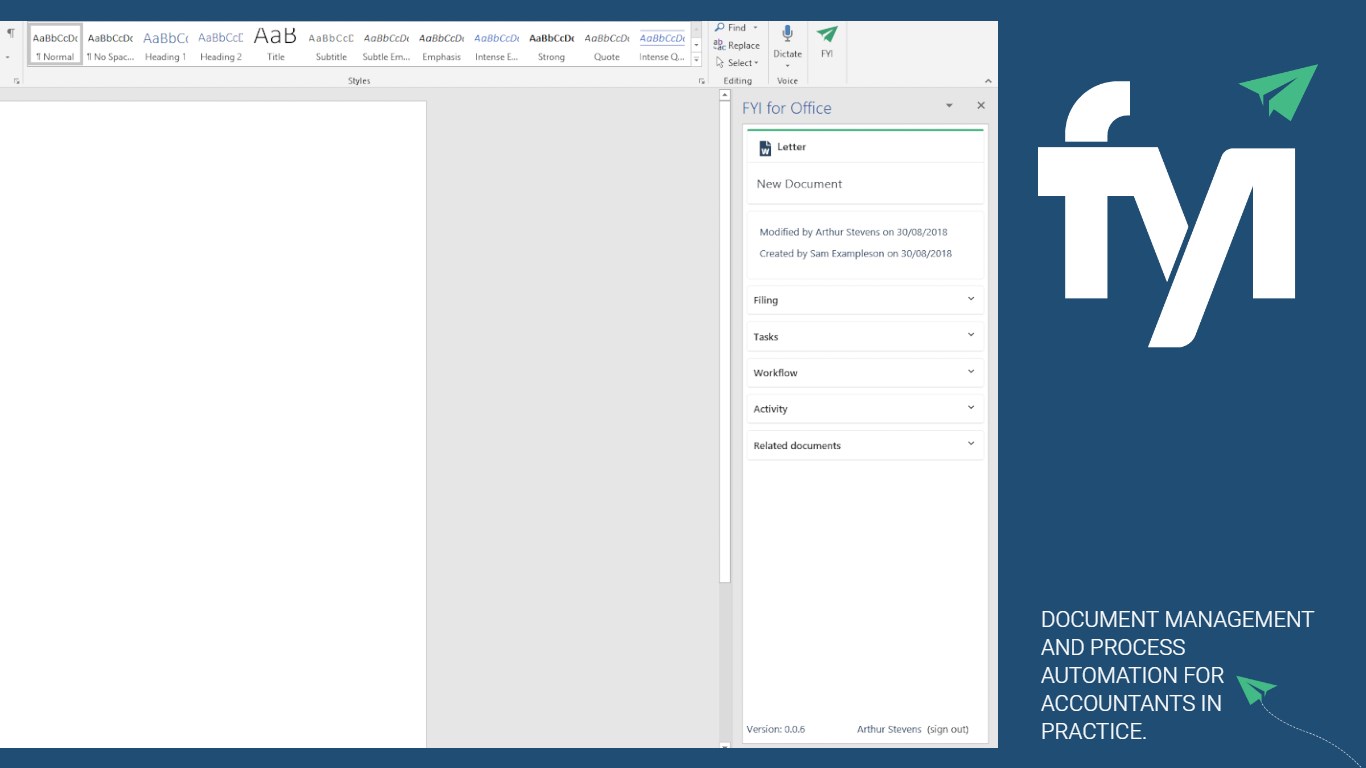Expand the Activity section
The width and height of the screenshot is (1366, 768).
(865, 409)
